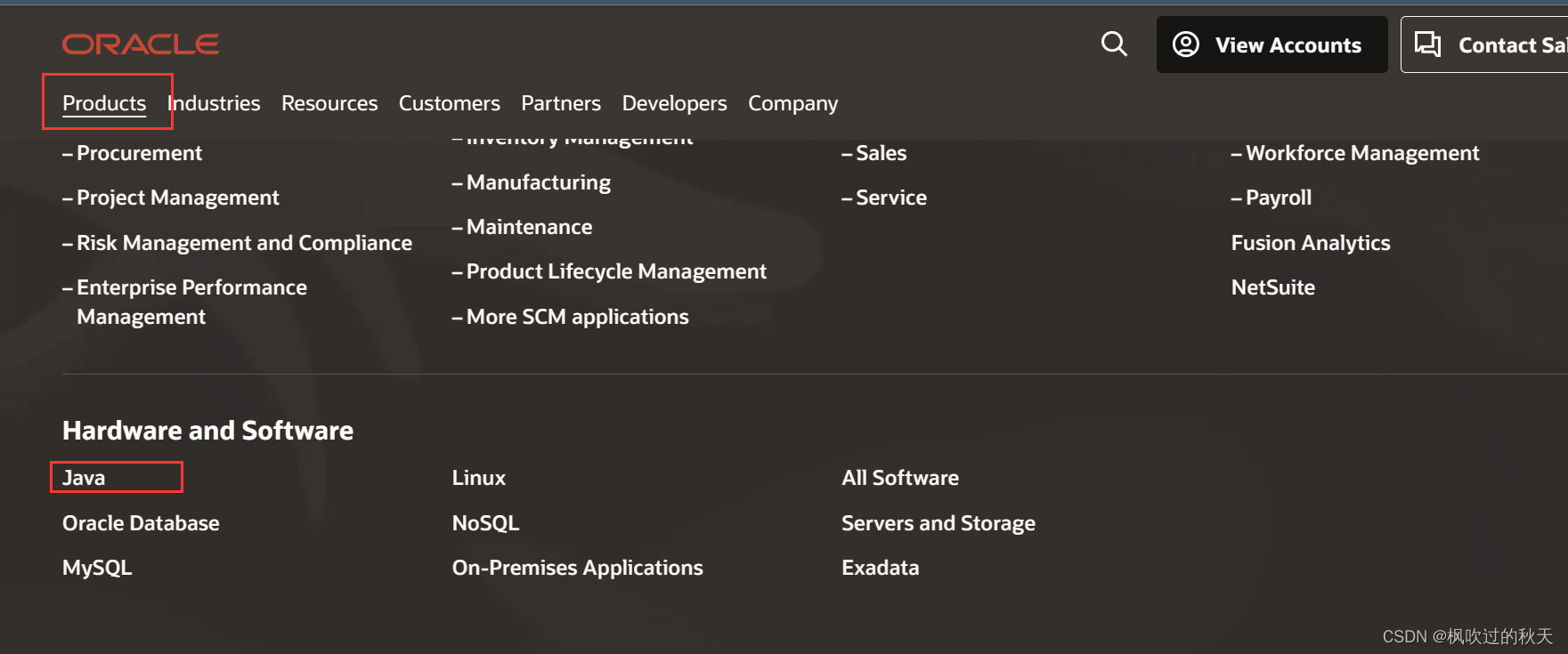Select the Exadata link
The height and width of the screenshot is (654, 1568).
tap(881, 568)
